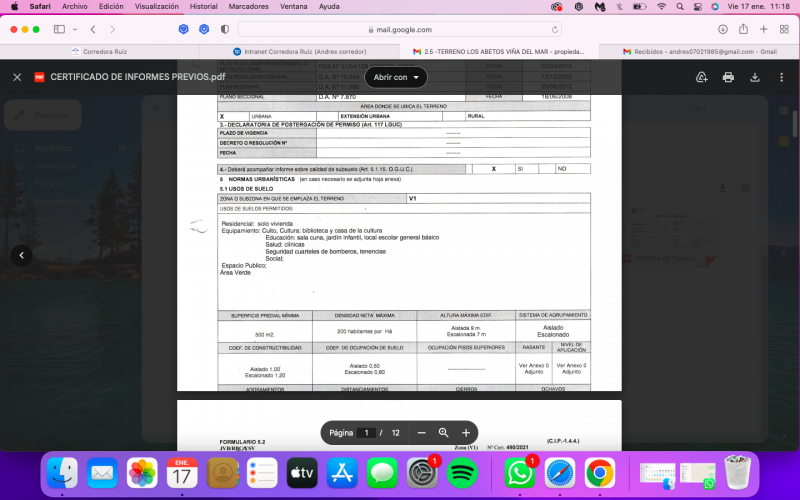Select 'Recibidos' in the dimmed Gmail sidebar
This screenshot has width=800, height=500.
[x=53, y=148]
